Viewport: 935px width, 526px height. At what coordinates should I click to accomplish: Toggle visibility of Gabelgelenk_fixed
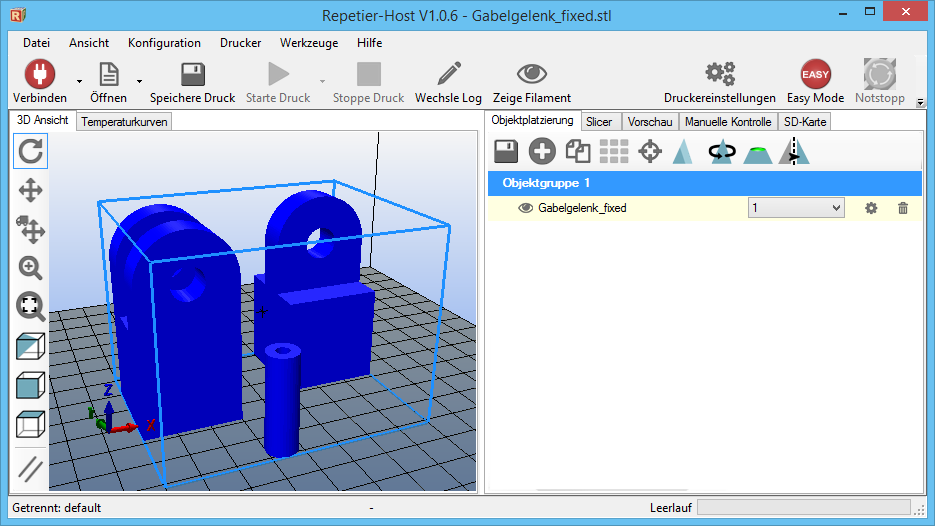coord(525,208)
